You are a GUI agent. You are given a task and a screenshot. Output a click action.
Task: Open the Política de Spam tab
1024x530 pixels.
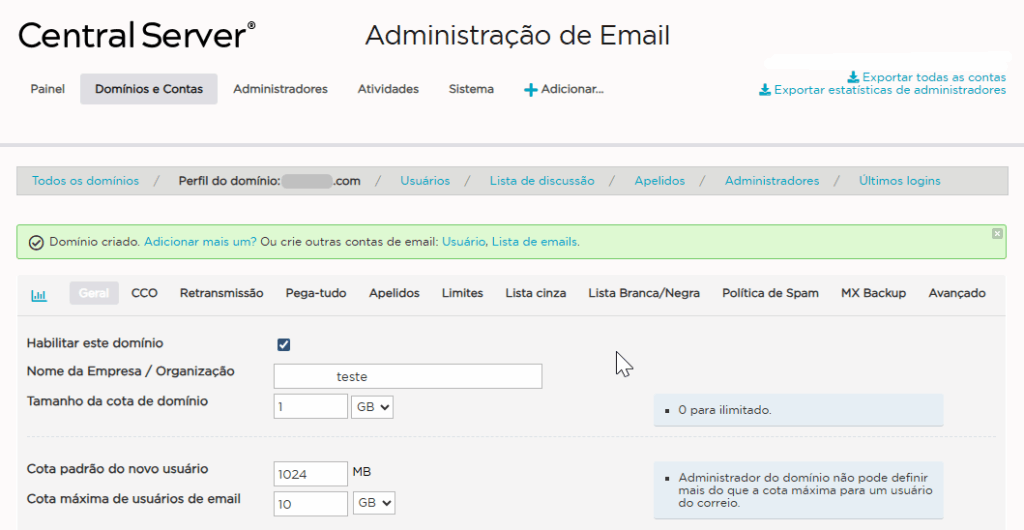coord(770,293)
